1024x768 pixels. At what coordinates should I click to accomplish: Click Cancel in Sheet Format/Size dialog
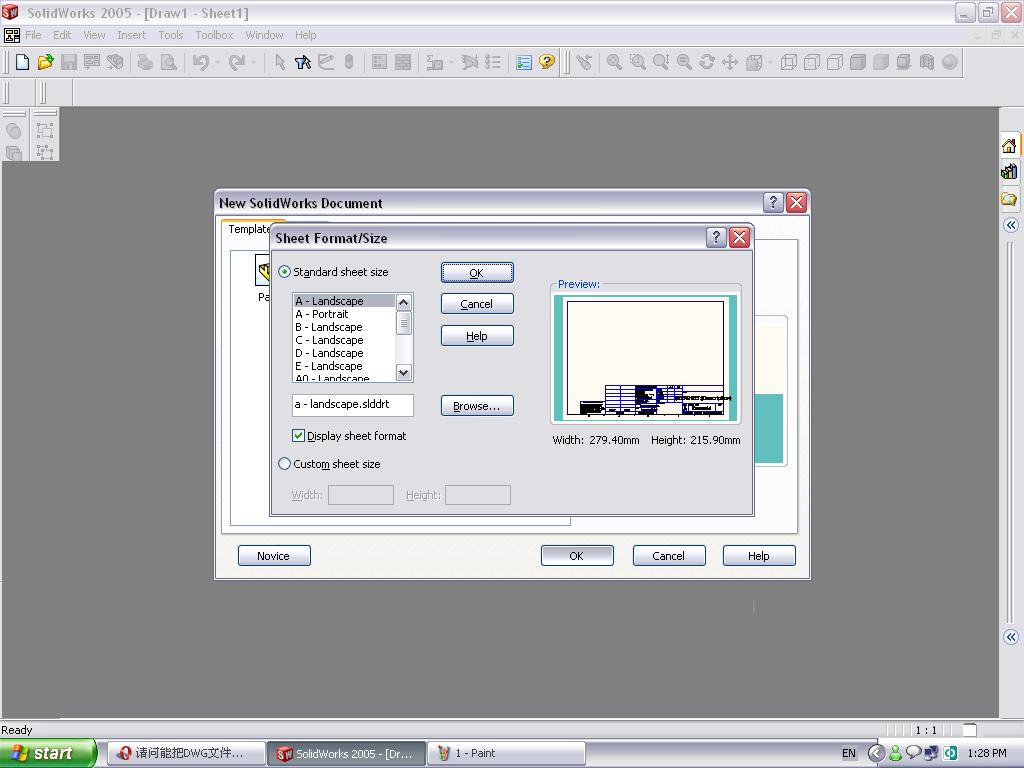(477, 304)
